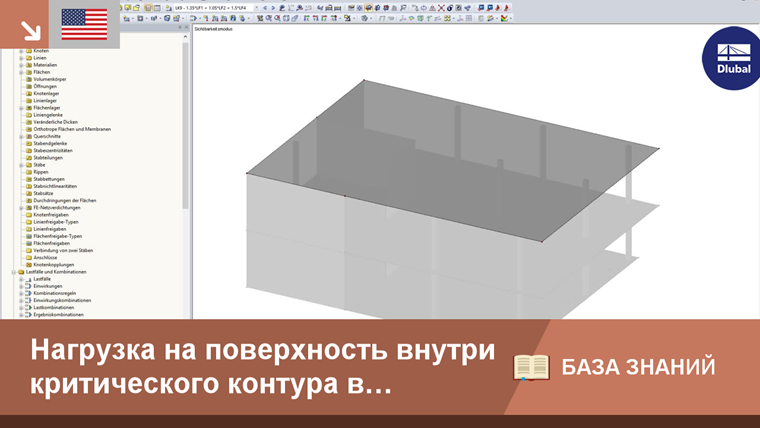Click the rainbow results icon ending second toolbar

coord(505,18)
